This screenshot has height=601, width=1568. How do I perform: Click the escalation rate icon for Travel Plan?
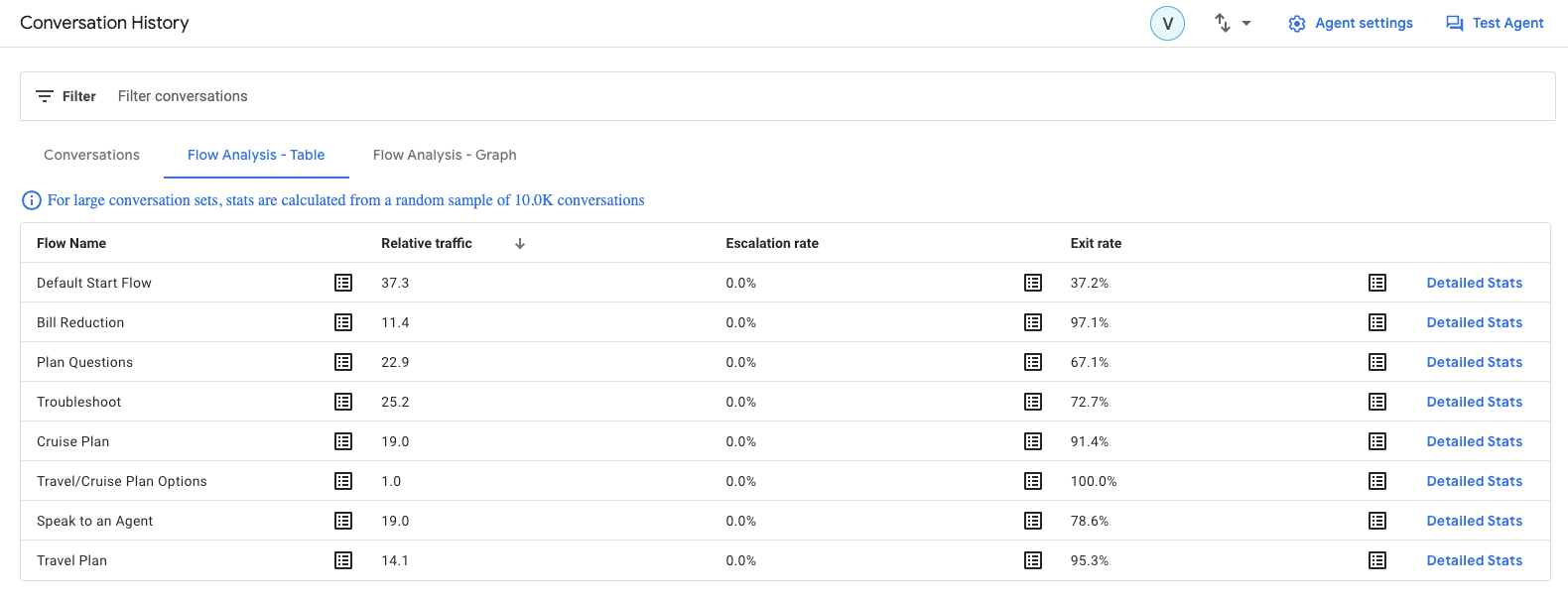coord(1032,560)
